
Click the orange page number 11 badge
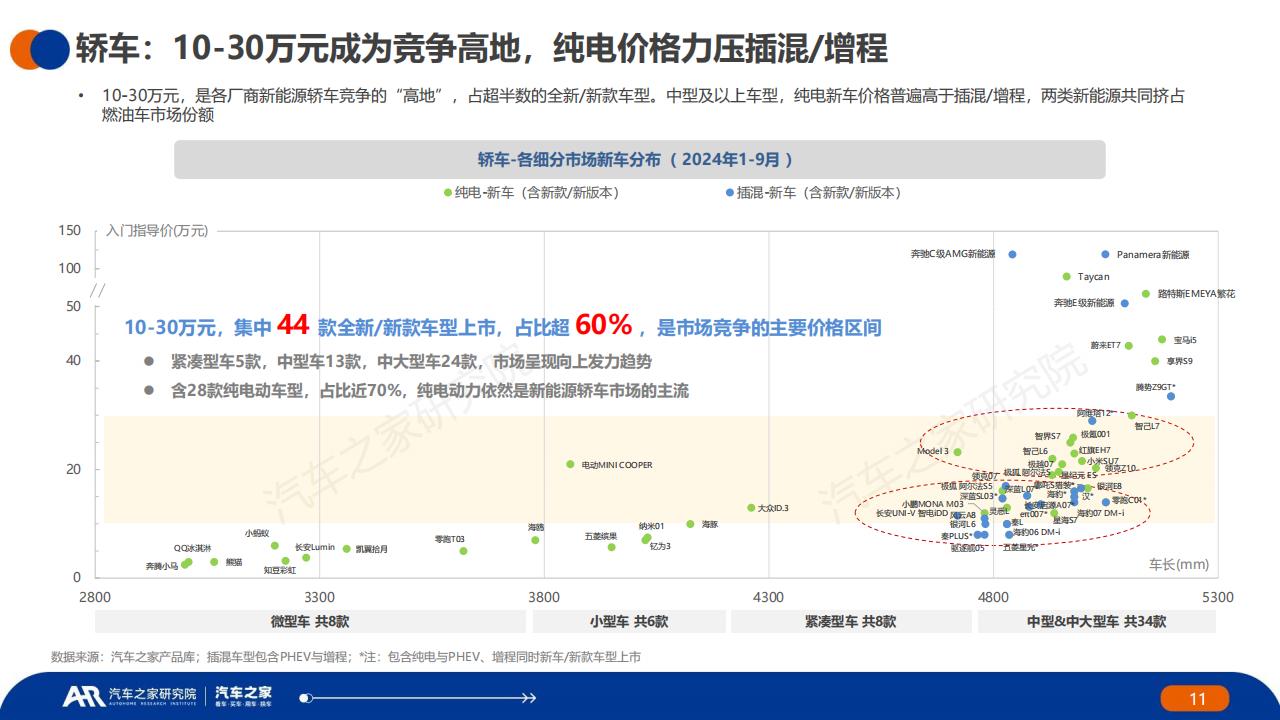click(x=1195, y=698)
